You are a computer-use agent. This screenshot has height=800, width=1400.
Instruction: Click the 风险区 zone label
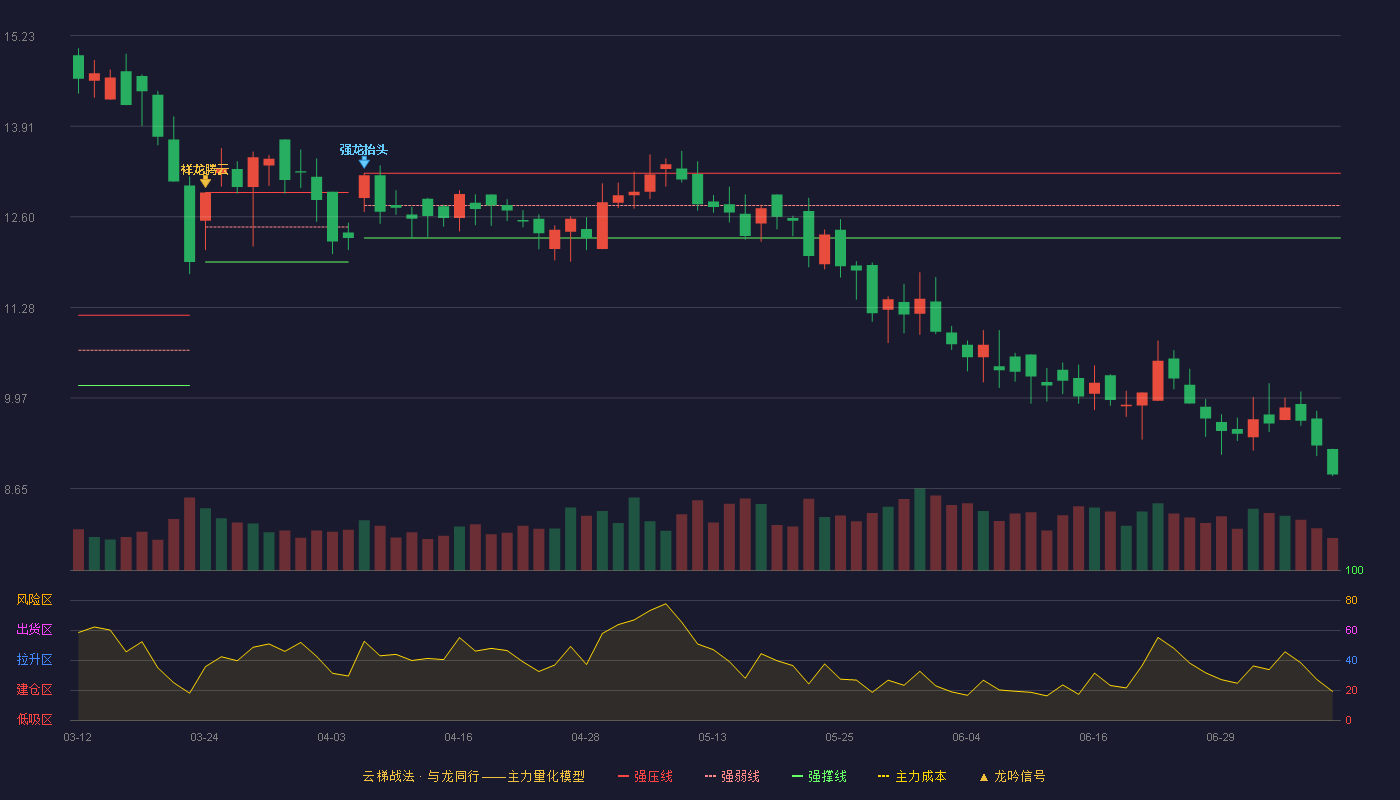point(34,600)
